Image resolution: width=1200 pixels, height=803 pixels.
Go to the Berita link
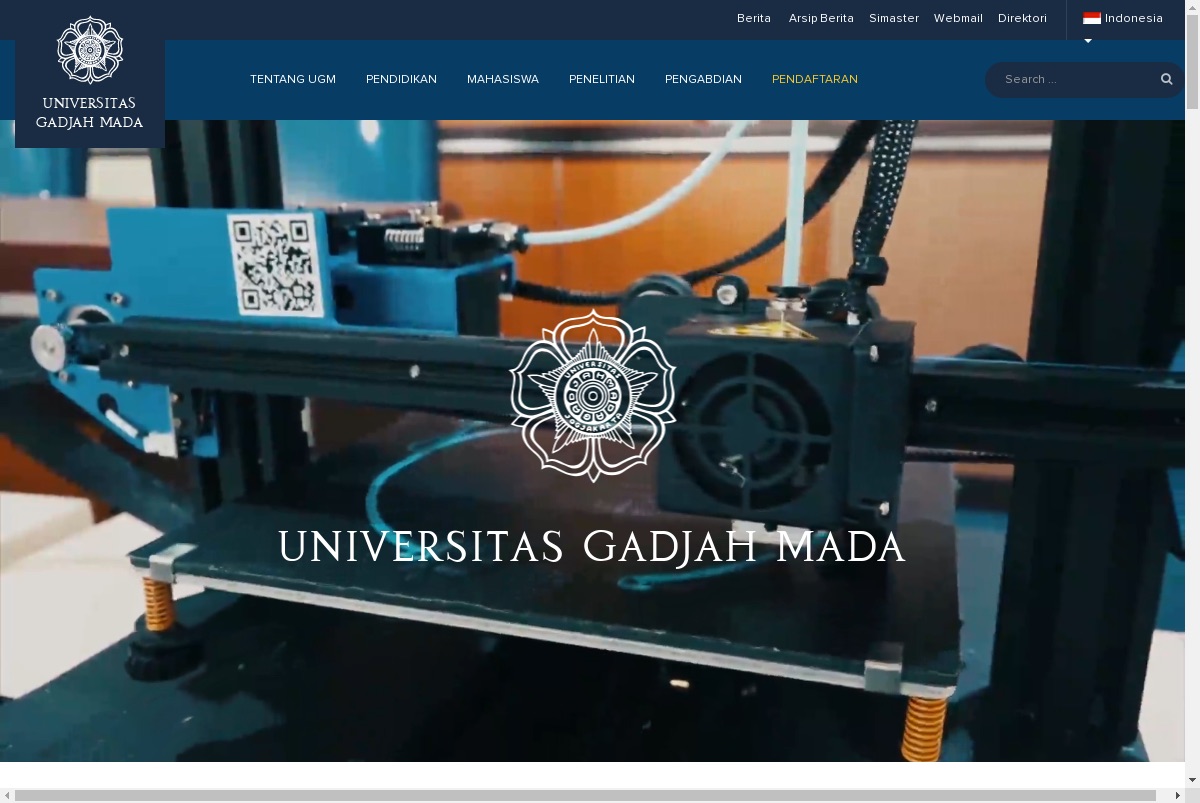tap(754, 18)
